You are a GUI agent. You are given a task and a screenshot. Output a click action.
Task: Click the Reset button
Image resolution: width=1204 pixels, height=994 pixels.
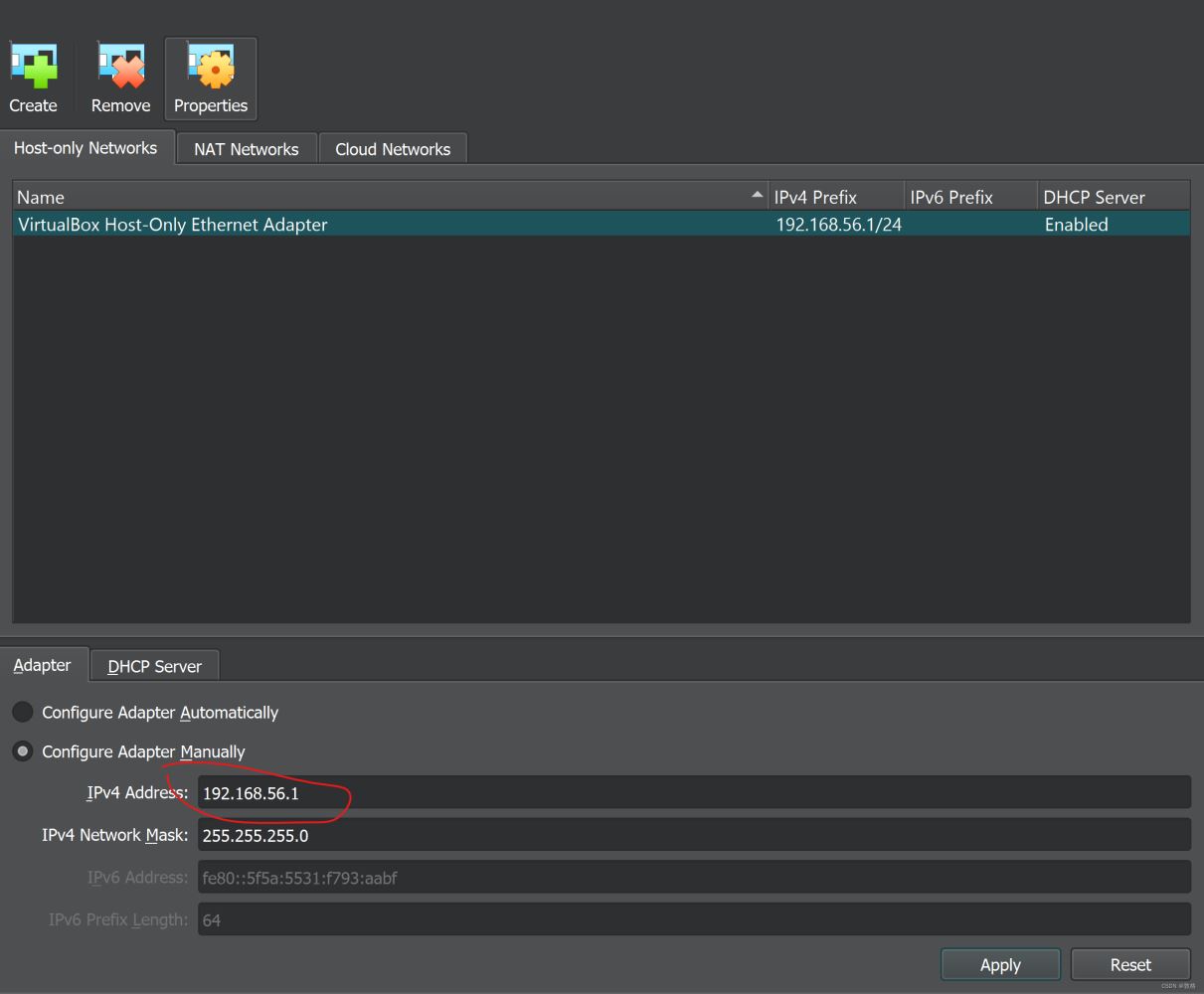(x=1129, y=964)
